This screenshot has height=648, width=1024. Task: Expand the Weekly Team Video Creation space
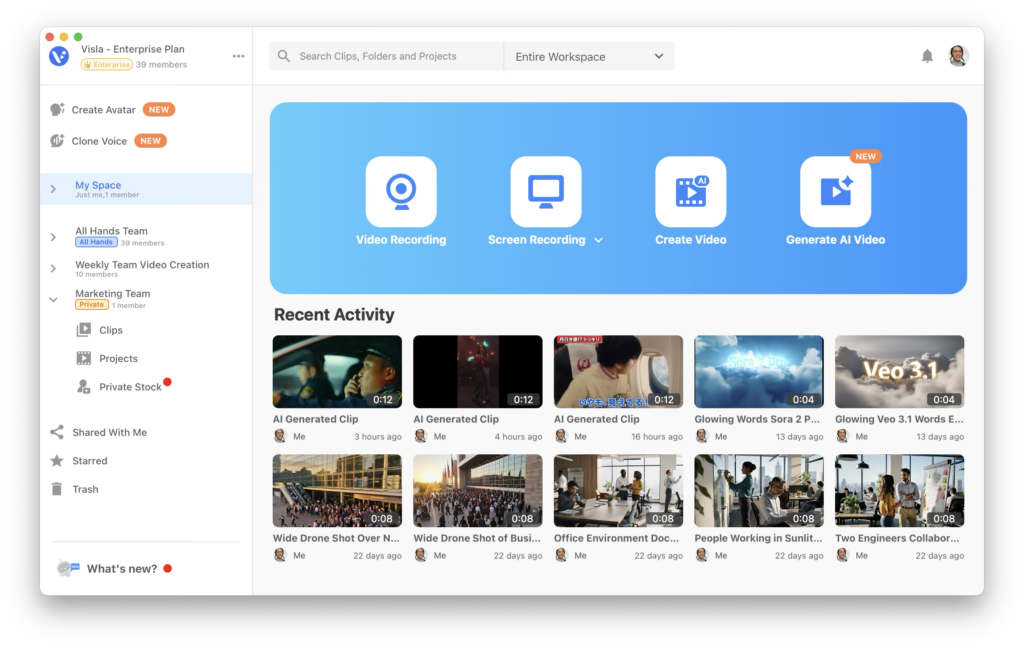pos(53,269)
